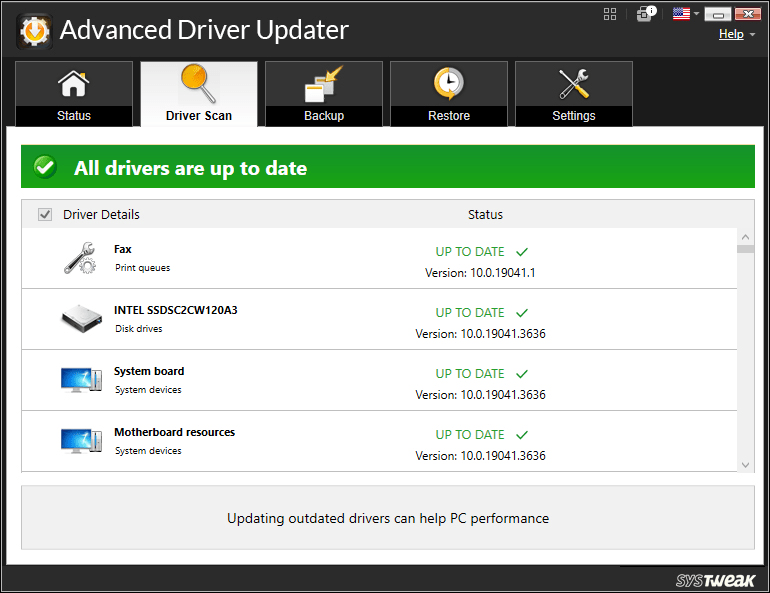
Task: Open the Settings tab
Action: click(x=574, y=94)
